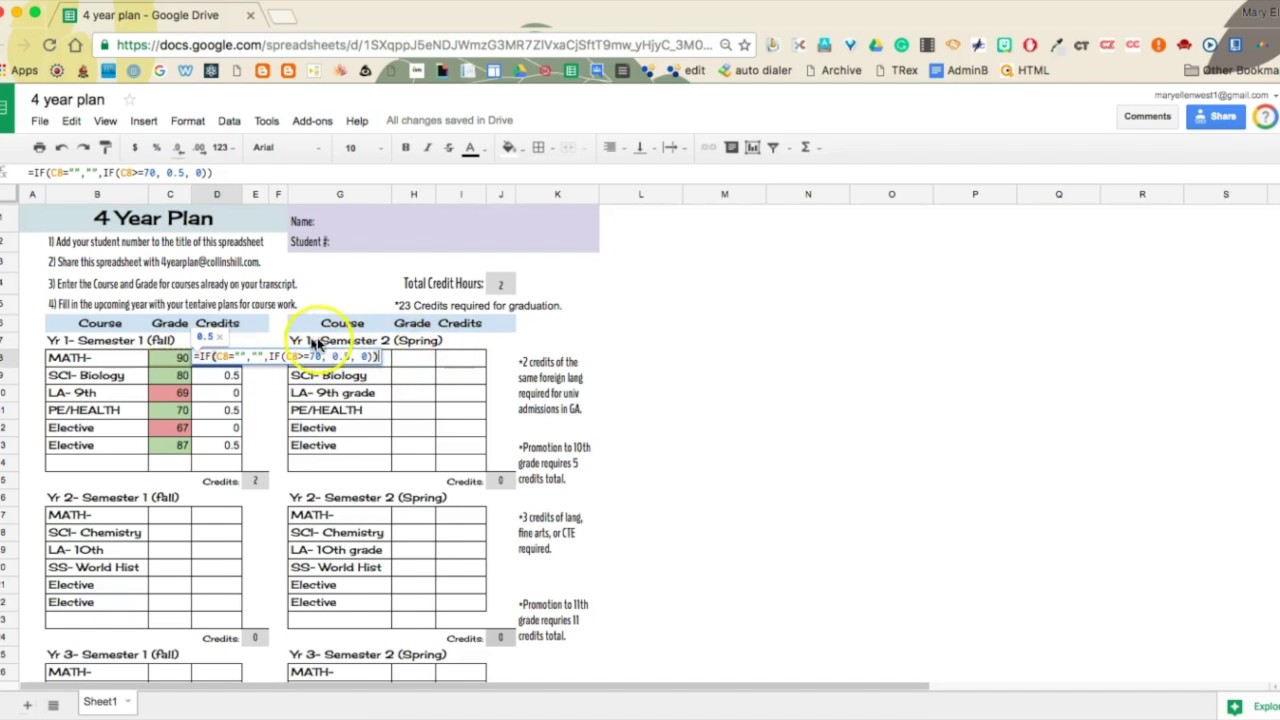Image resolution: width=1280 pixels, height=720 pixels.
Task: Open the Add-ons menu
Action: [x=312, y=121]
